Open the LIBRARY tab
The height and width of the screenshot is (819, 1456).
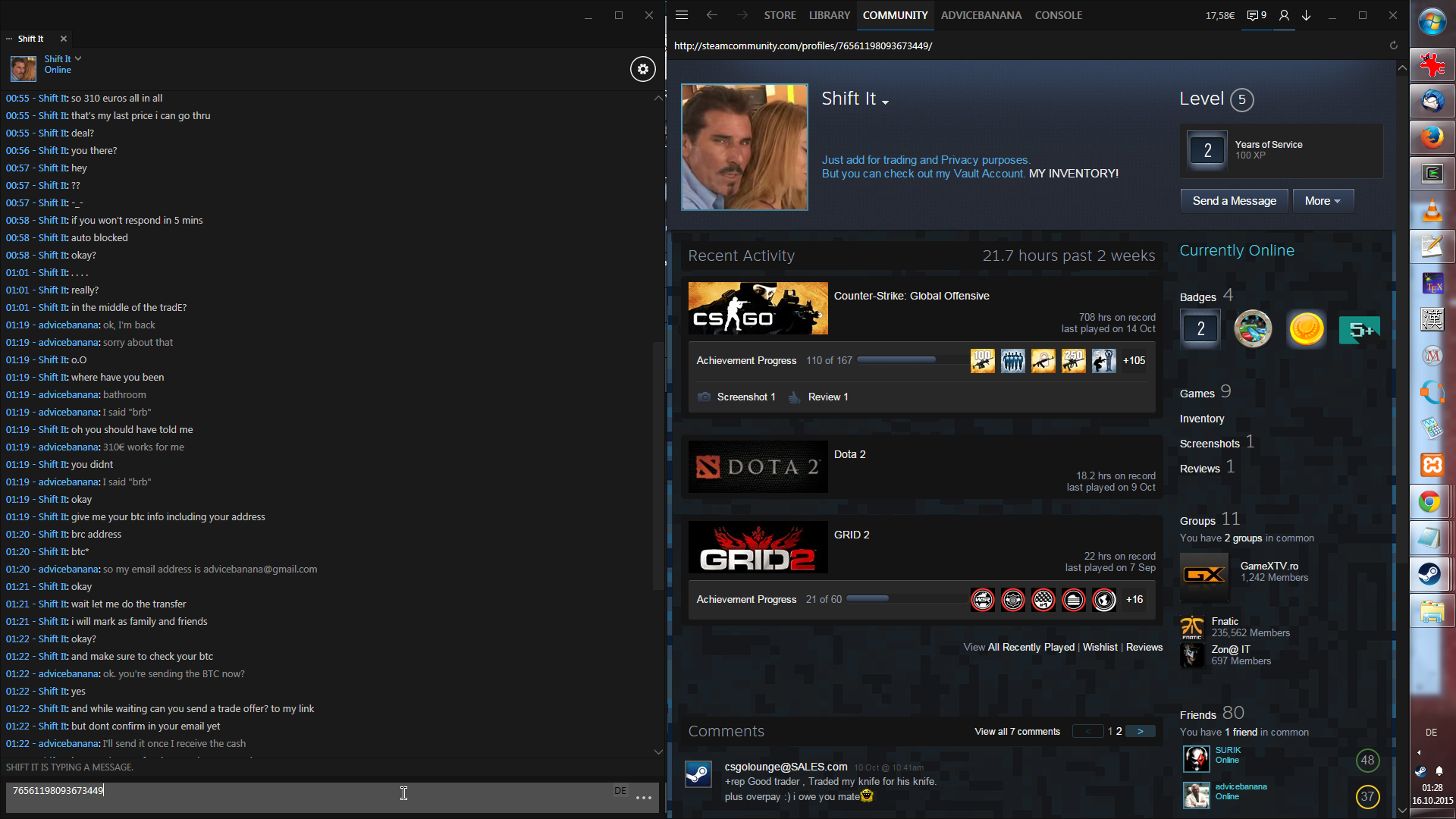829,15
